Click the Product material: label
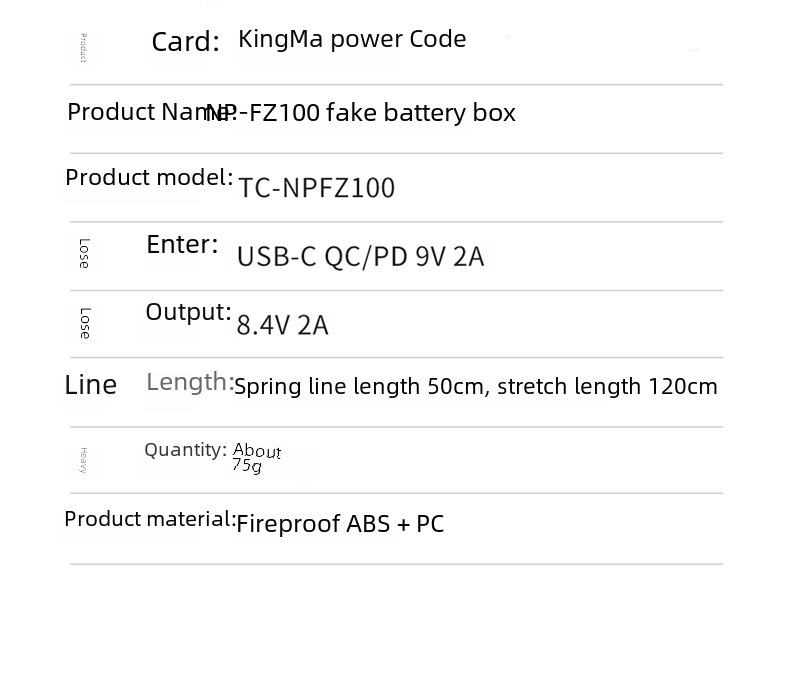This screenshot has height=675, width=790. tap(150, 519)
